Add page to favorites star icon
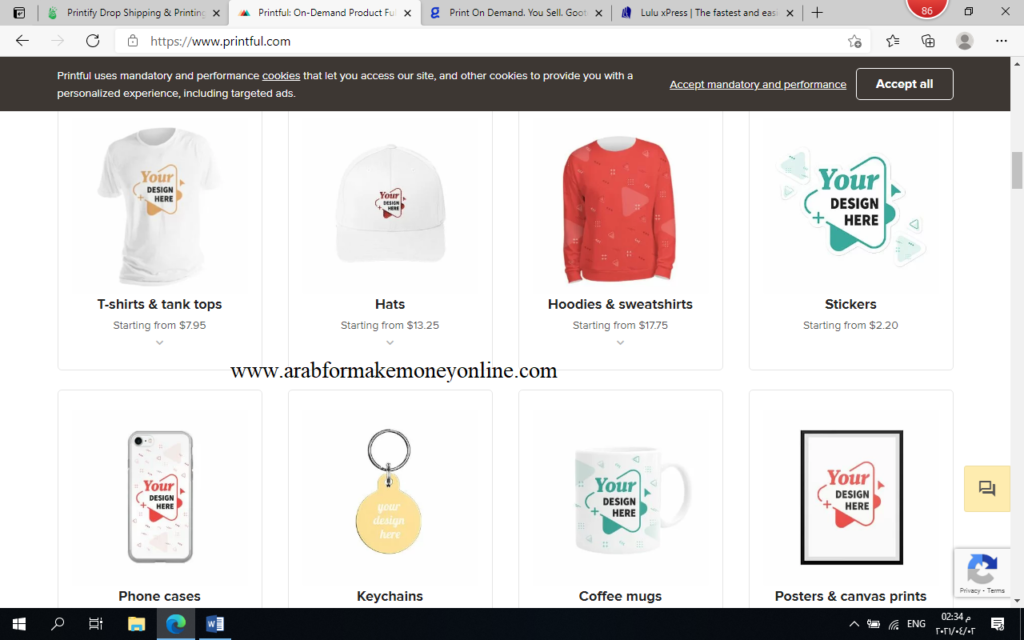This screenshot has height=640, width=1024. (854, 41)
